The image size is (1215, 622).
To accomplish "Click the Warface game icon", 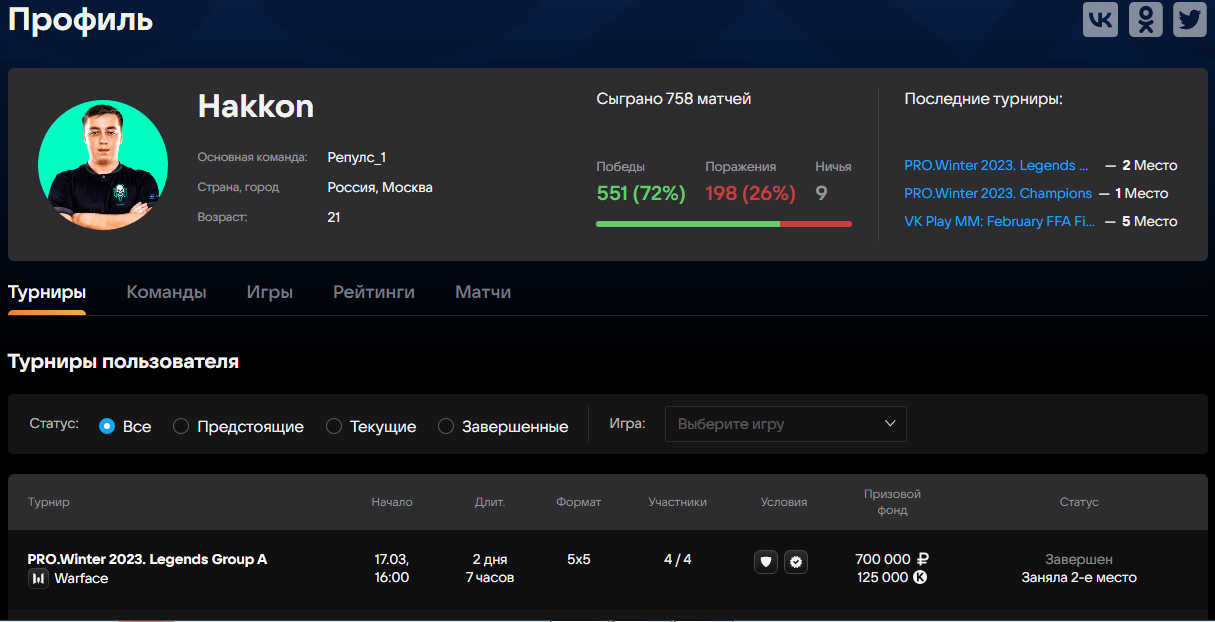I will pyautogui.click(x=38, y=578).
